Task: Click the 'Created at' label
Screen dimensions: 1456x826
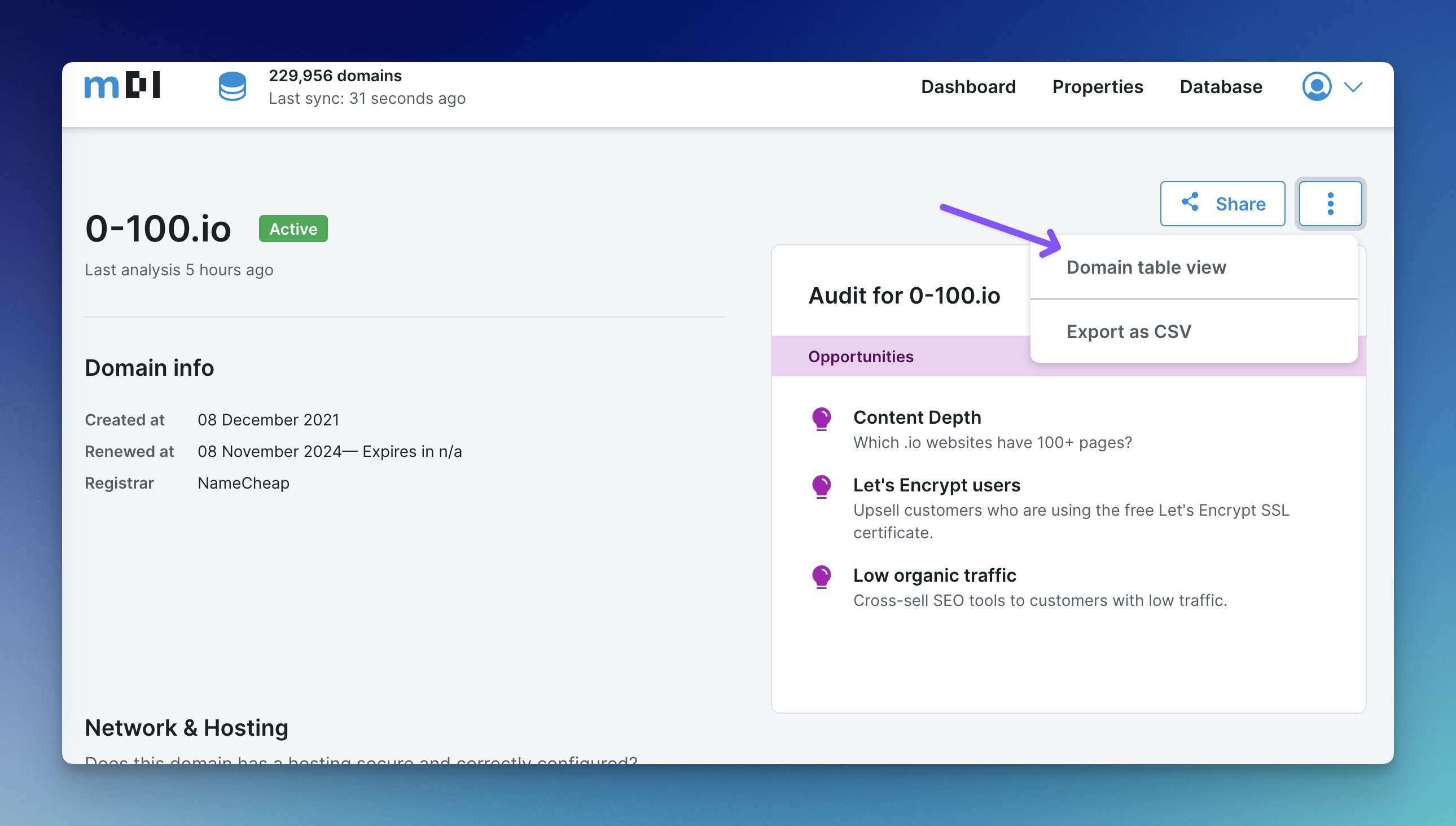Action: point(124,420)
